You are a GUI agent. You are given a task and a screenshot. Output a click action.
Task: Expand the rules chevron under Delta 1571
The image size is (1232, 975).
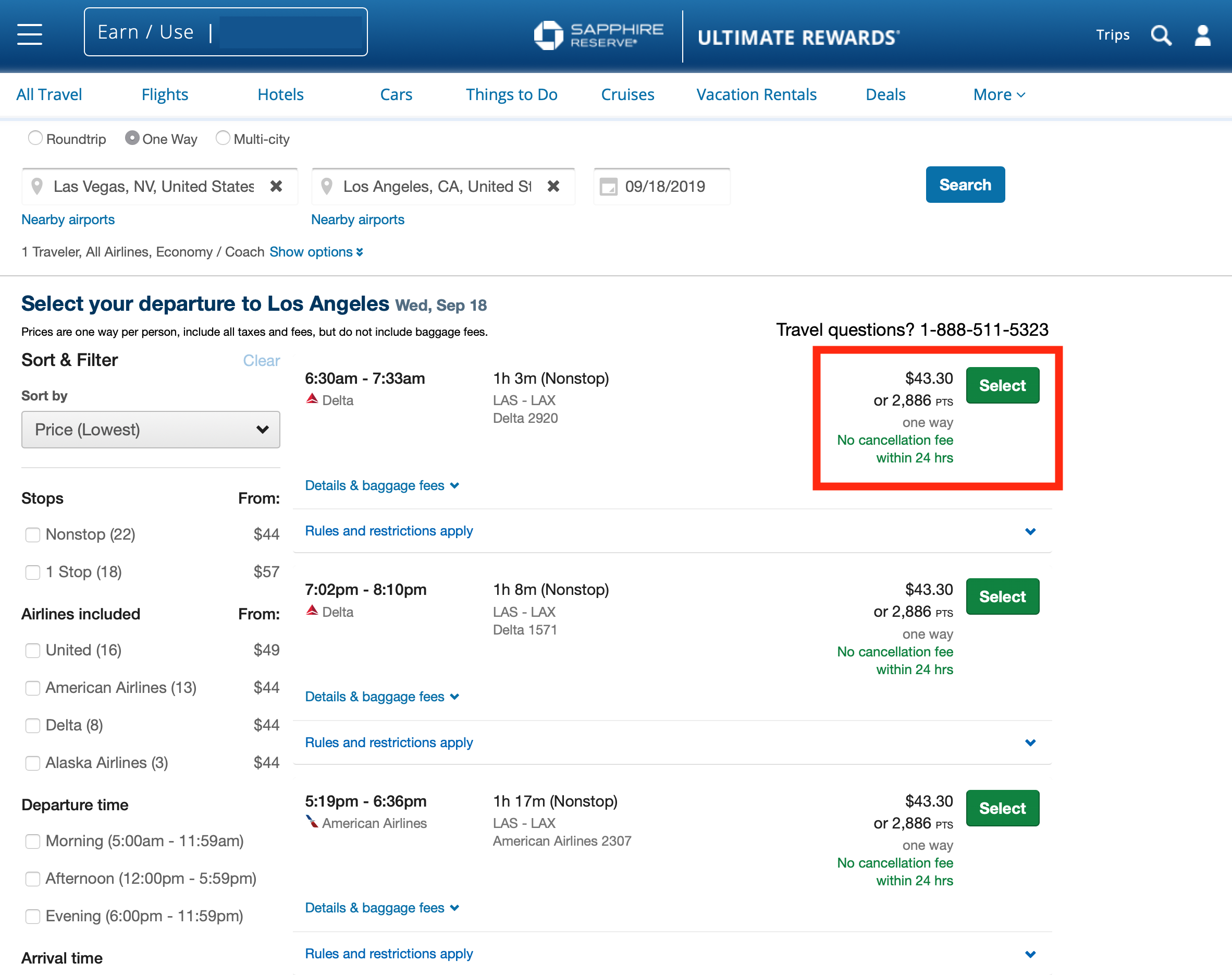(x=1030, y=743)
